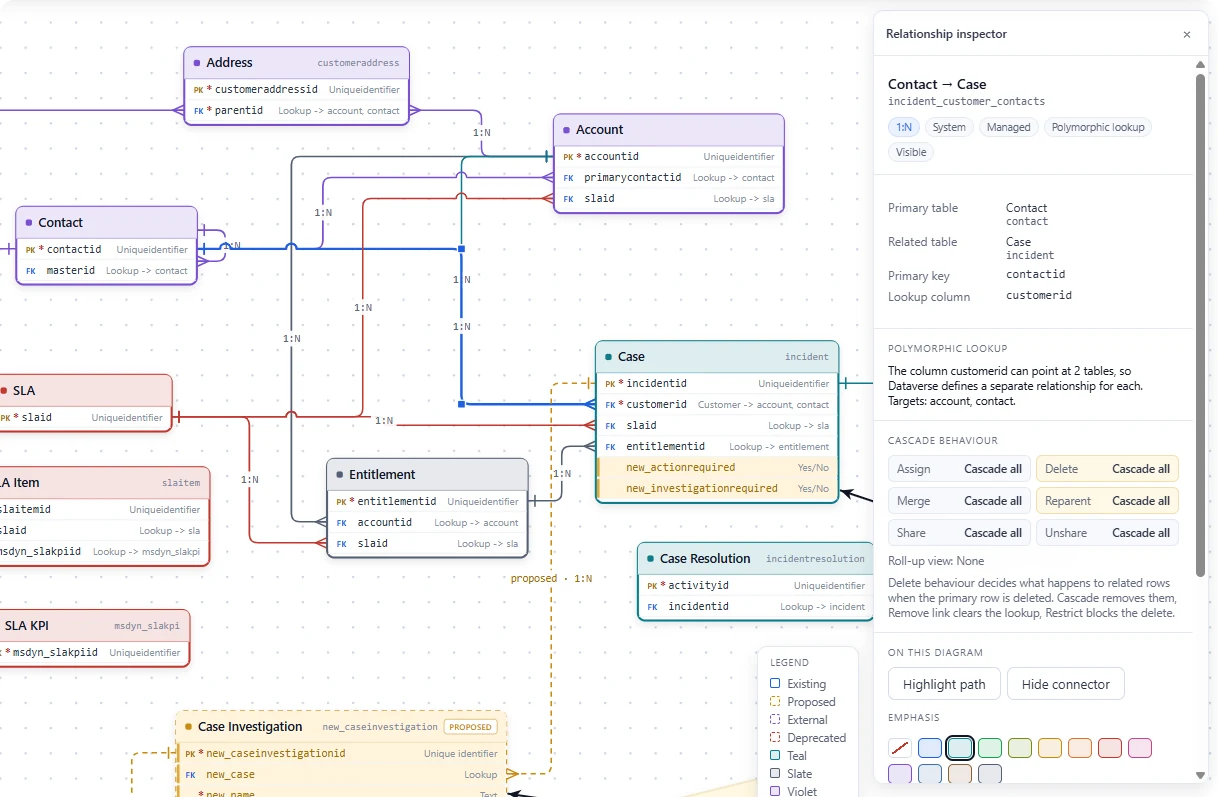Click the FK badge beside customerid
This screenshot has height=797, width=1218.
click(x=610, y=405)
